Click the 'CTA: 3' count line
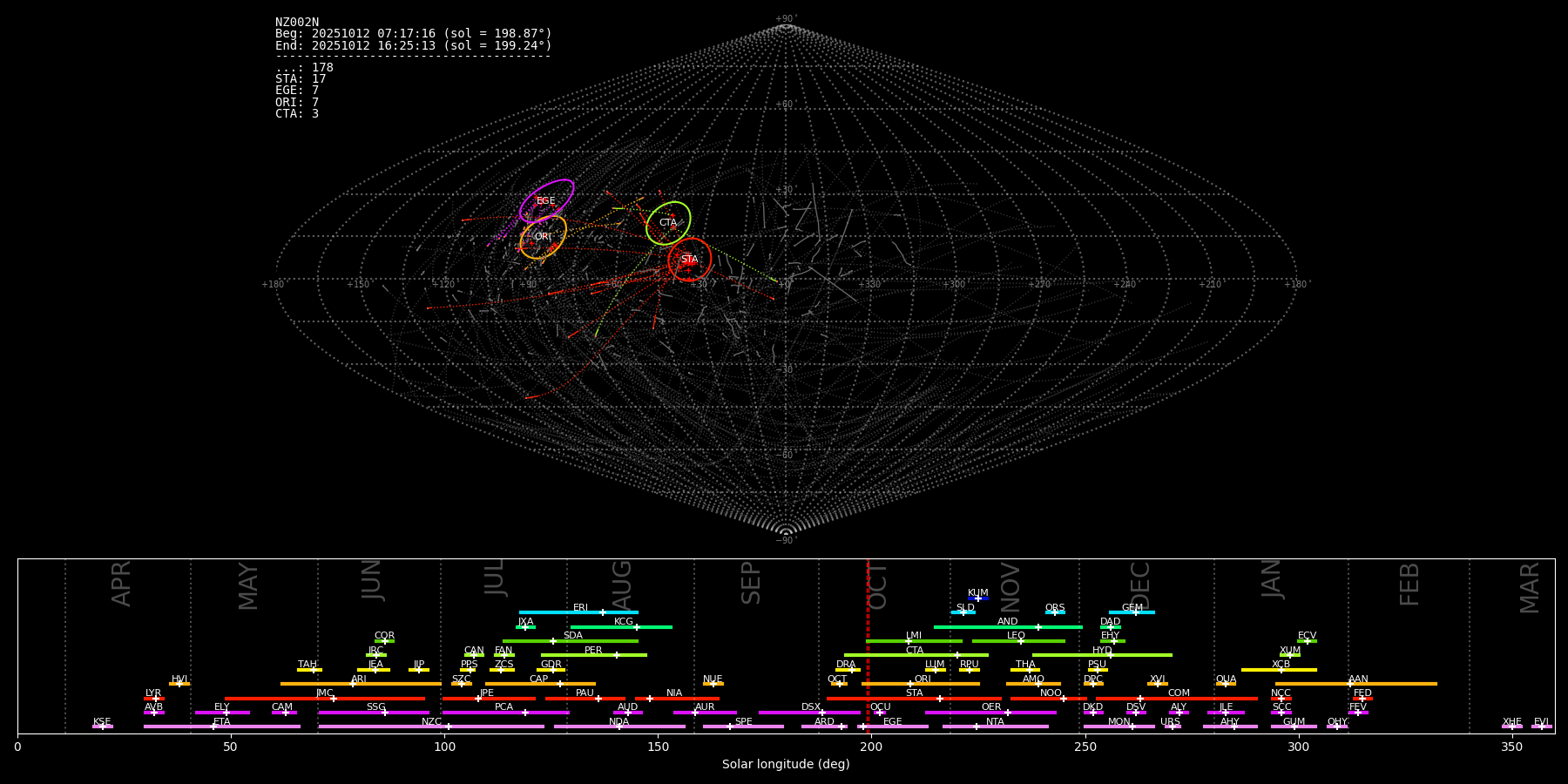Viewport: 1568px width, 784px height. pos(297,114)
